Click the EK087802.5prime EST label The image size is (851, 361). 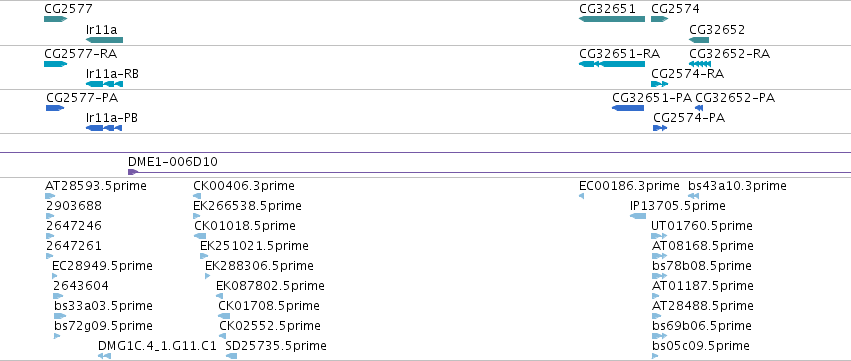pyautogui.click(x=270, y=286)
